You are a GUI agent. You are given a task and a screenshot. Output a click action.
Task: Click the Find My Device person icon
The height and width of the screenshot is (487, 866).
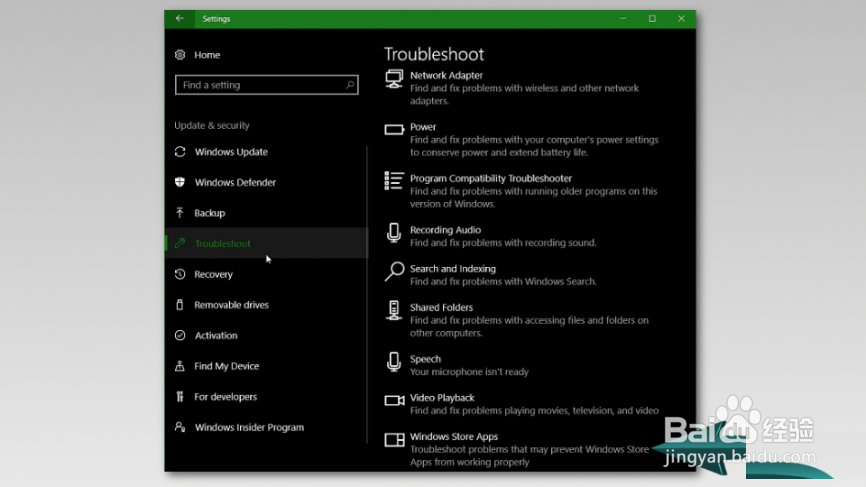pyautogui.click(x=180, y=366)
